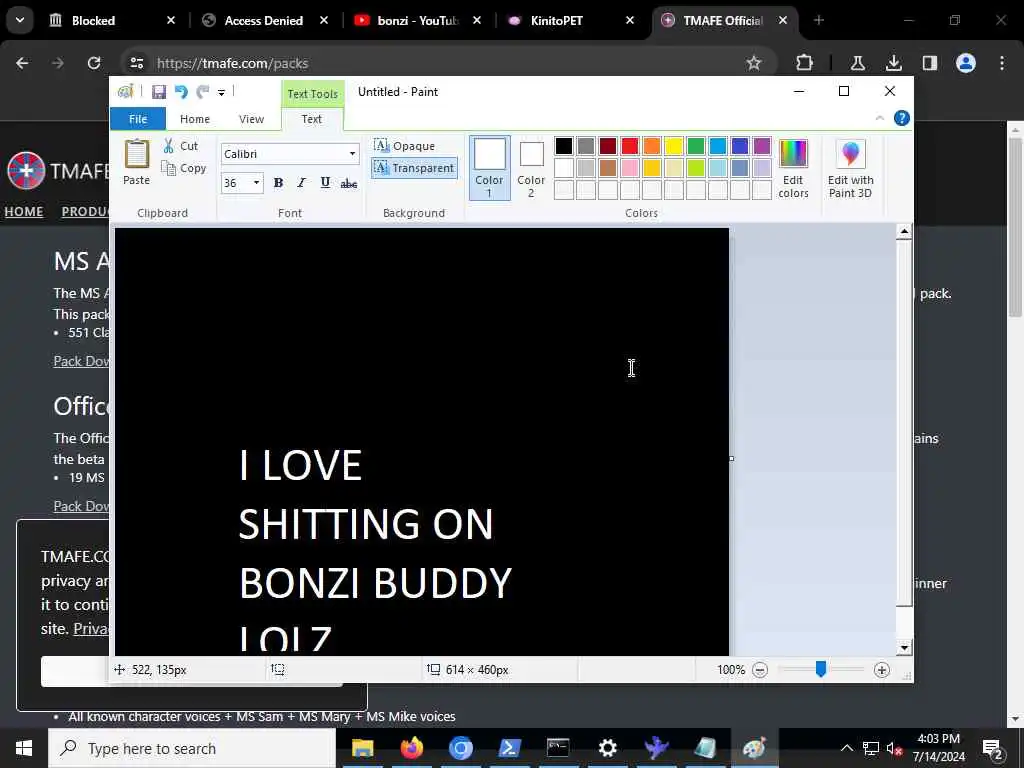
Task: Click the Paint zoom slider handle
Action: click(x=821, y=669)
